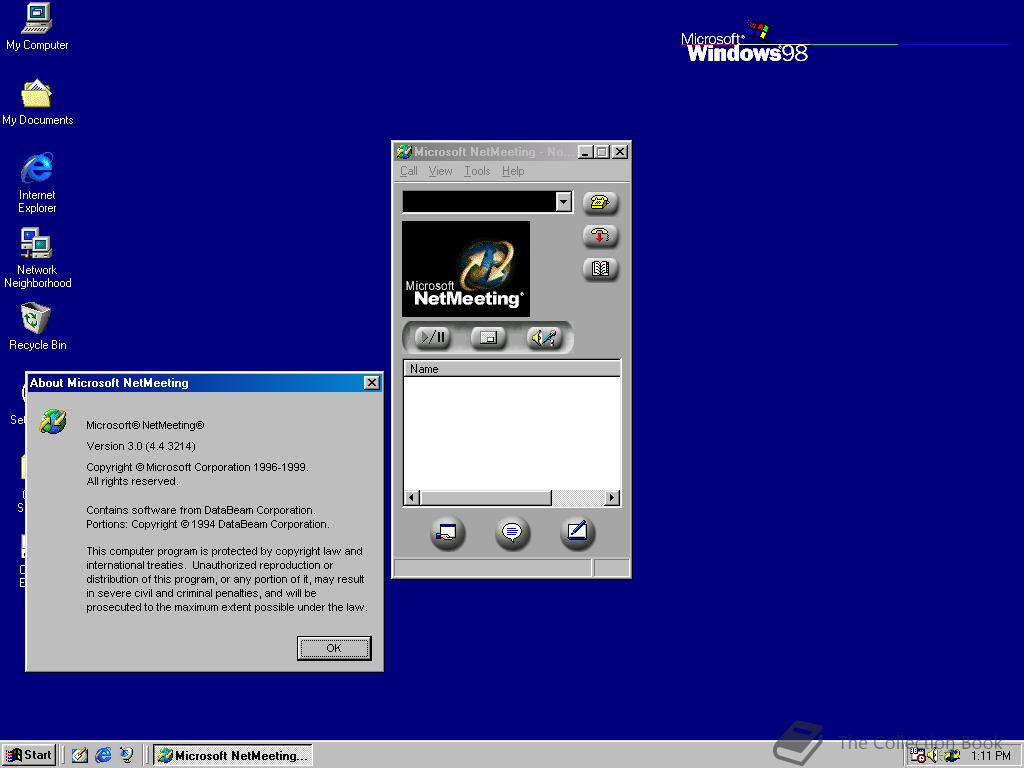Click the volume speaker tray icon
The height and width of the screenshot is (768, 1024).
(933, 756)
